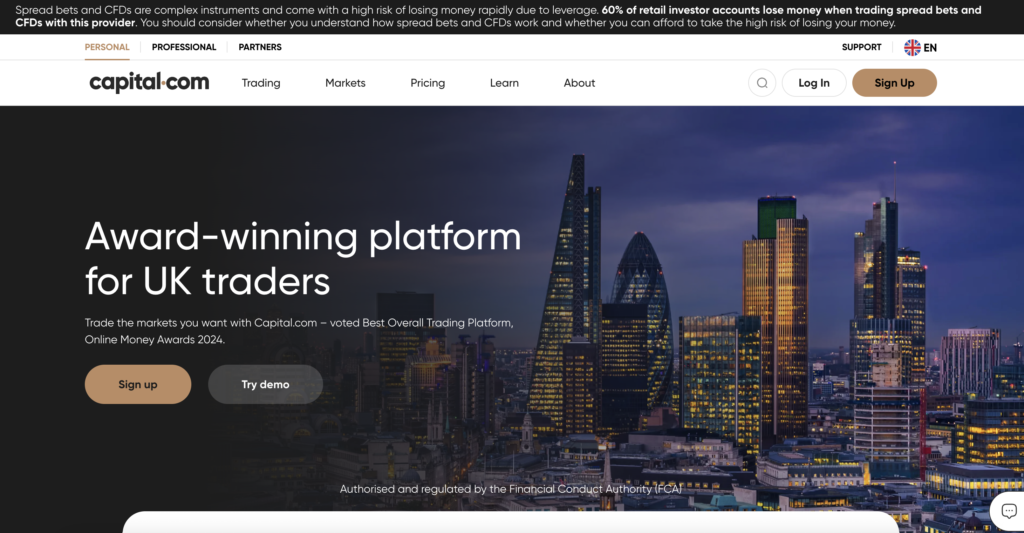Screen dimensions: 1024x533
Task: Open the Markets menu
Action: pyautogui.click(x=345, y=83)
